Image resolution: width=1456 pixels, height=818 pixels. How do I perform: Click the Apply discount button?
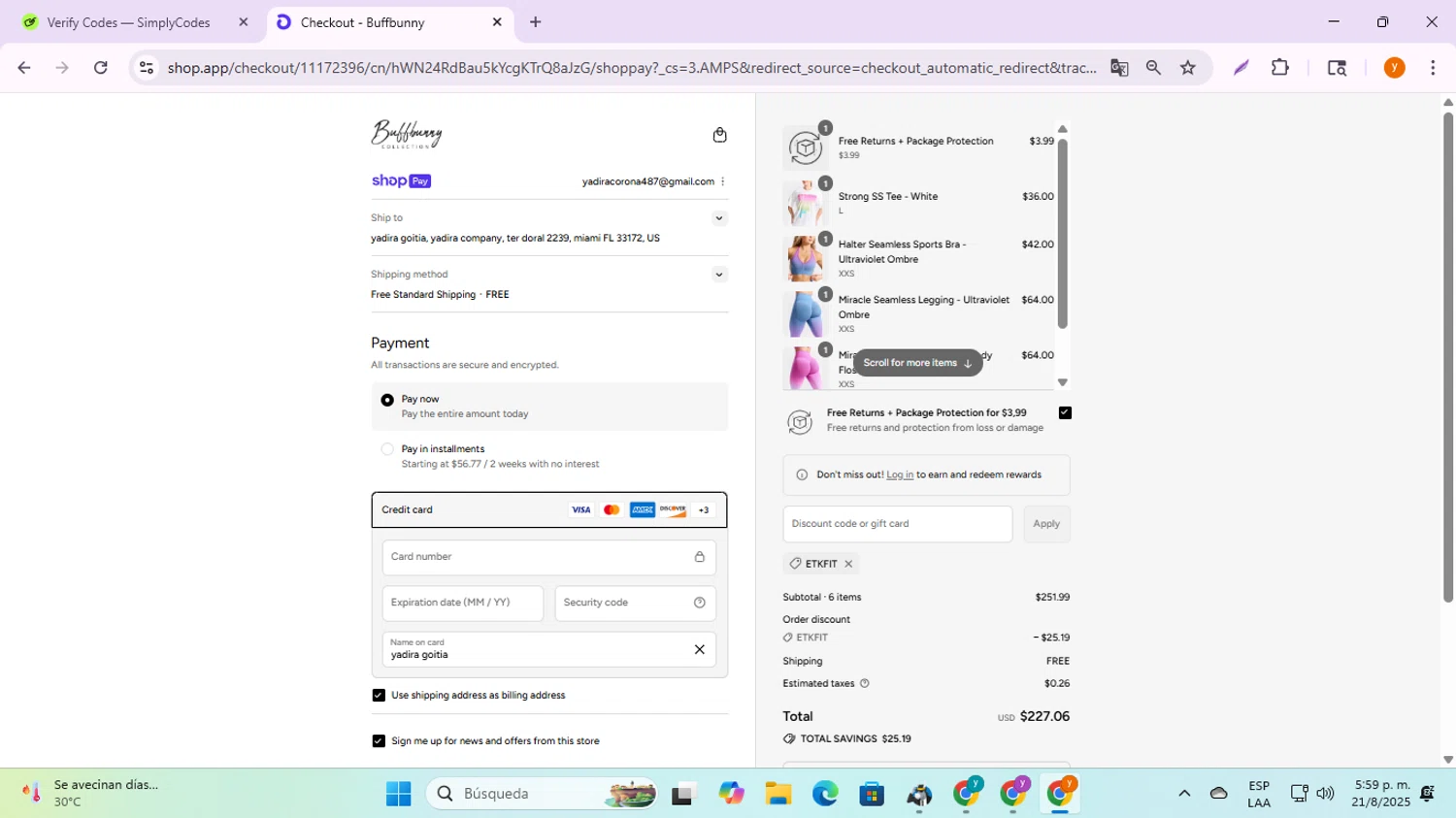tap(1046, 524)
